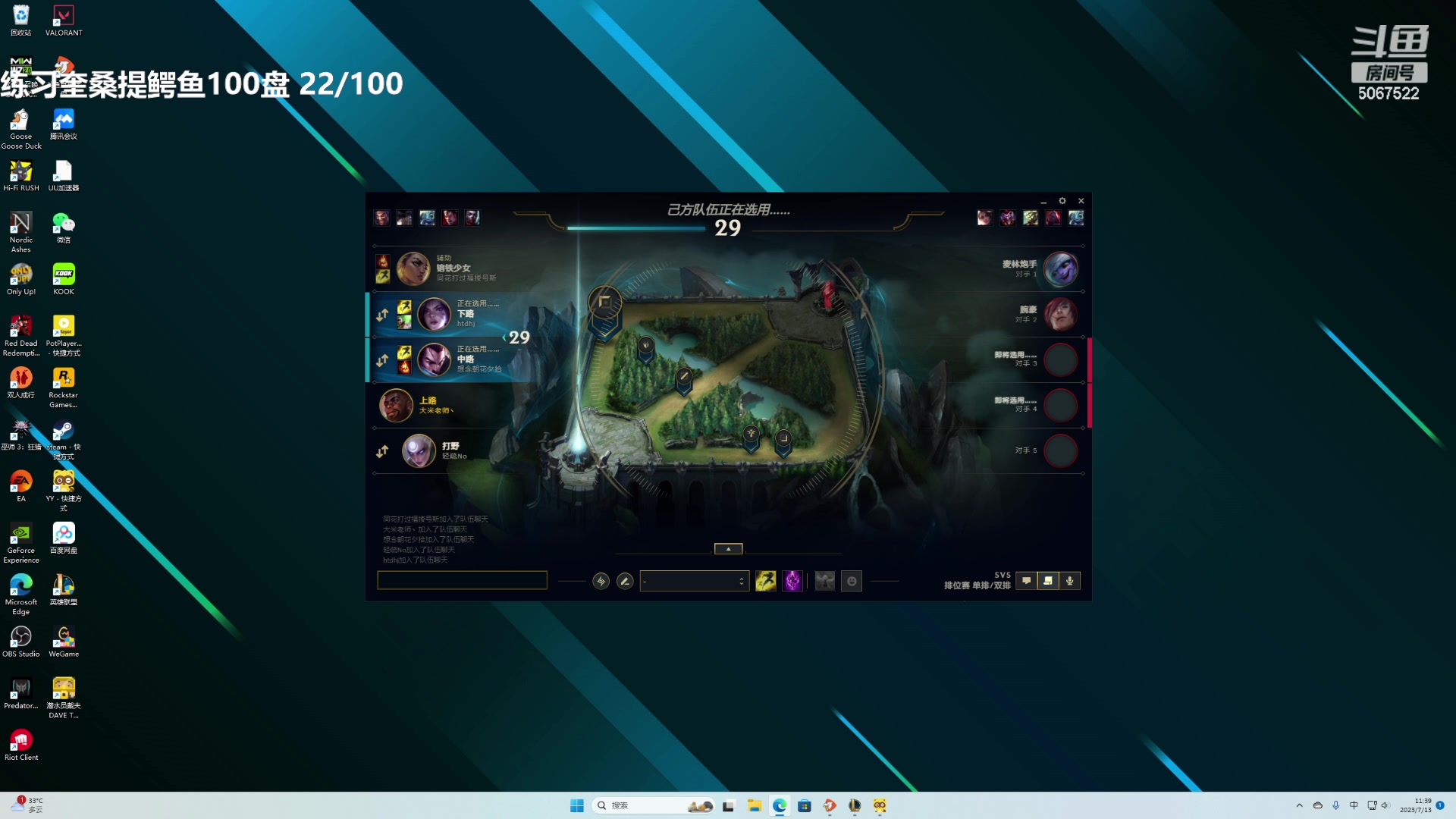Show hidden system tray icons
Viewport: 1456px width, 819px height.
tap(1299, 805)
